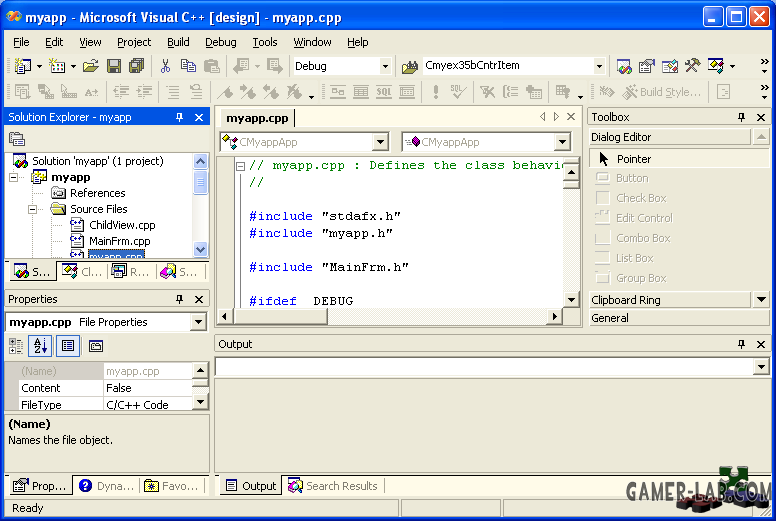
Task: Toggle auto-hide pin on the Properties panel
Action: (x=179, y=299)
